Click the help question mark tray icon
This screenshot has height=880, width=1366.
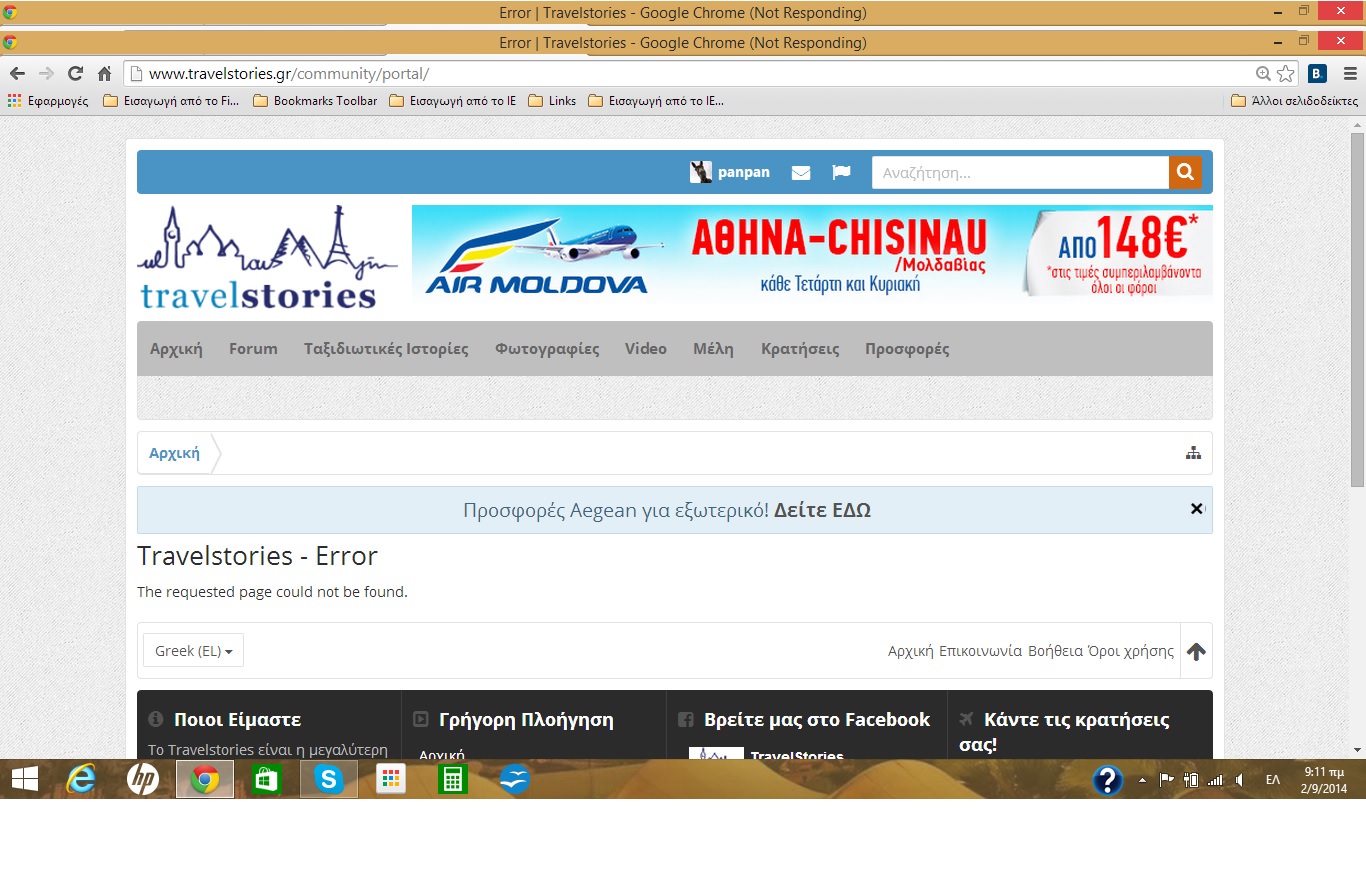tap(1108, 780)
